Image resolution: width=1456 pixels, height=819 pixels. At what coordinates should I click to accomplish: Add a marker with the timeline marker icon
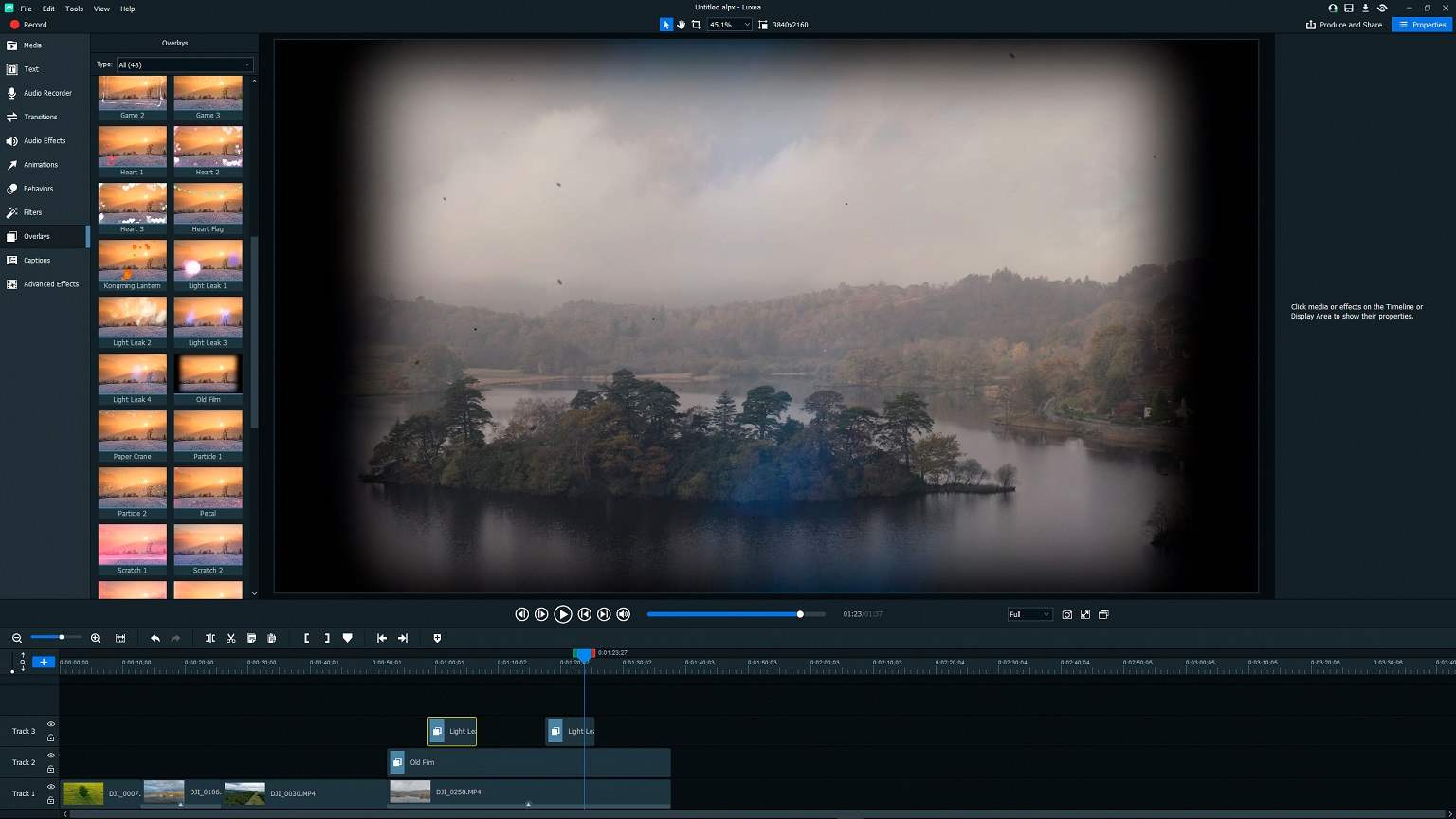348,639
